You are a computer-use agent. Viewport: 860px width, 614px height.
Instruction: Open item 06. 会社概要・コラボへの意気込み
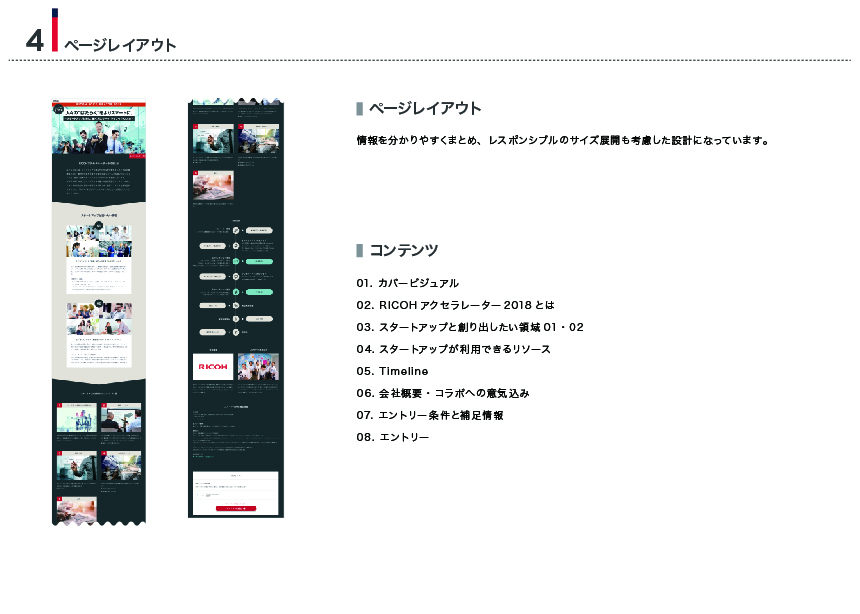pos(442,393)
